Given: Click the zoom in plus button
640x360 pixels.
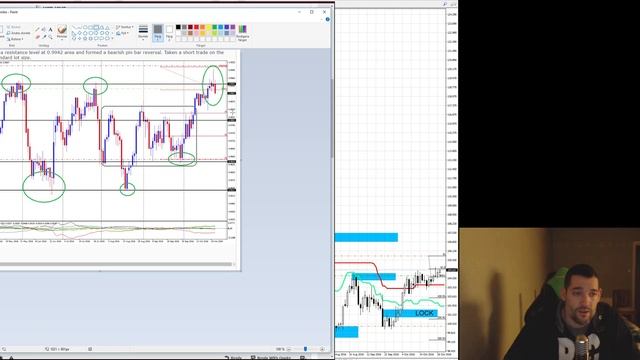Looking at the screenshot, I should click(322, 349).
